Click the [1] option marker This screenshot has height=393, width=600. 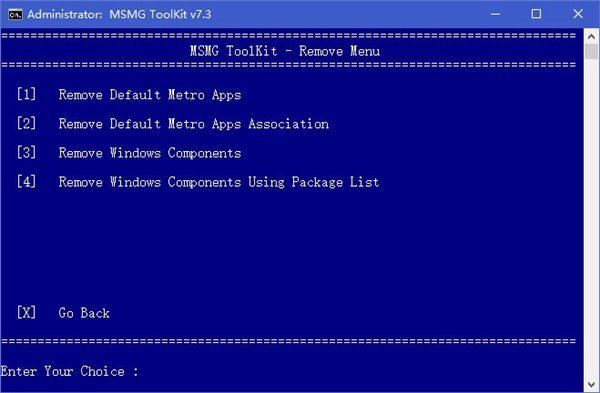point(26,95)
